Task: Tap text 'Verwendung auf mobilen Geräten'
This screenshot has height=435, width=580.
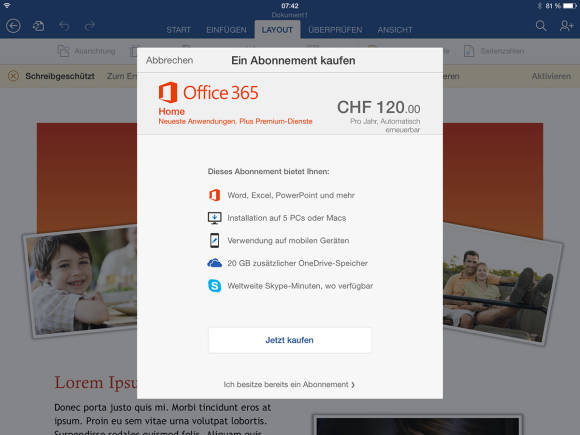Action: pyautogui.click(x=288, y=240)
